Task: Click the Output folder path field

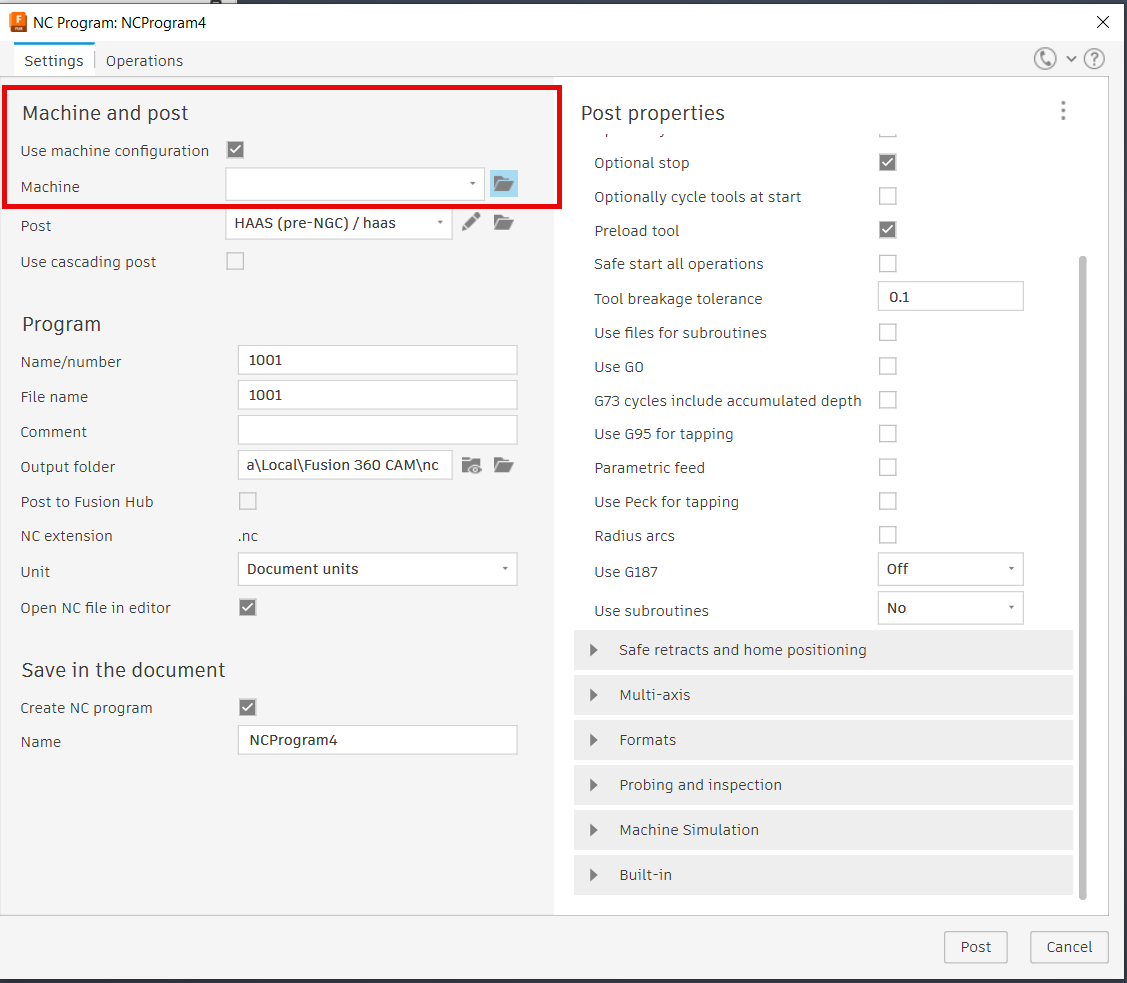Action: tap(345, 465)
